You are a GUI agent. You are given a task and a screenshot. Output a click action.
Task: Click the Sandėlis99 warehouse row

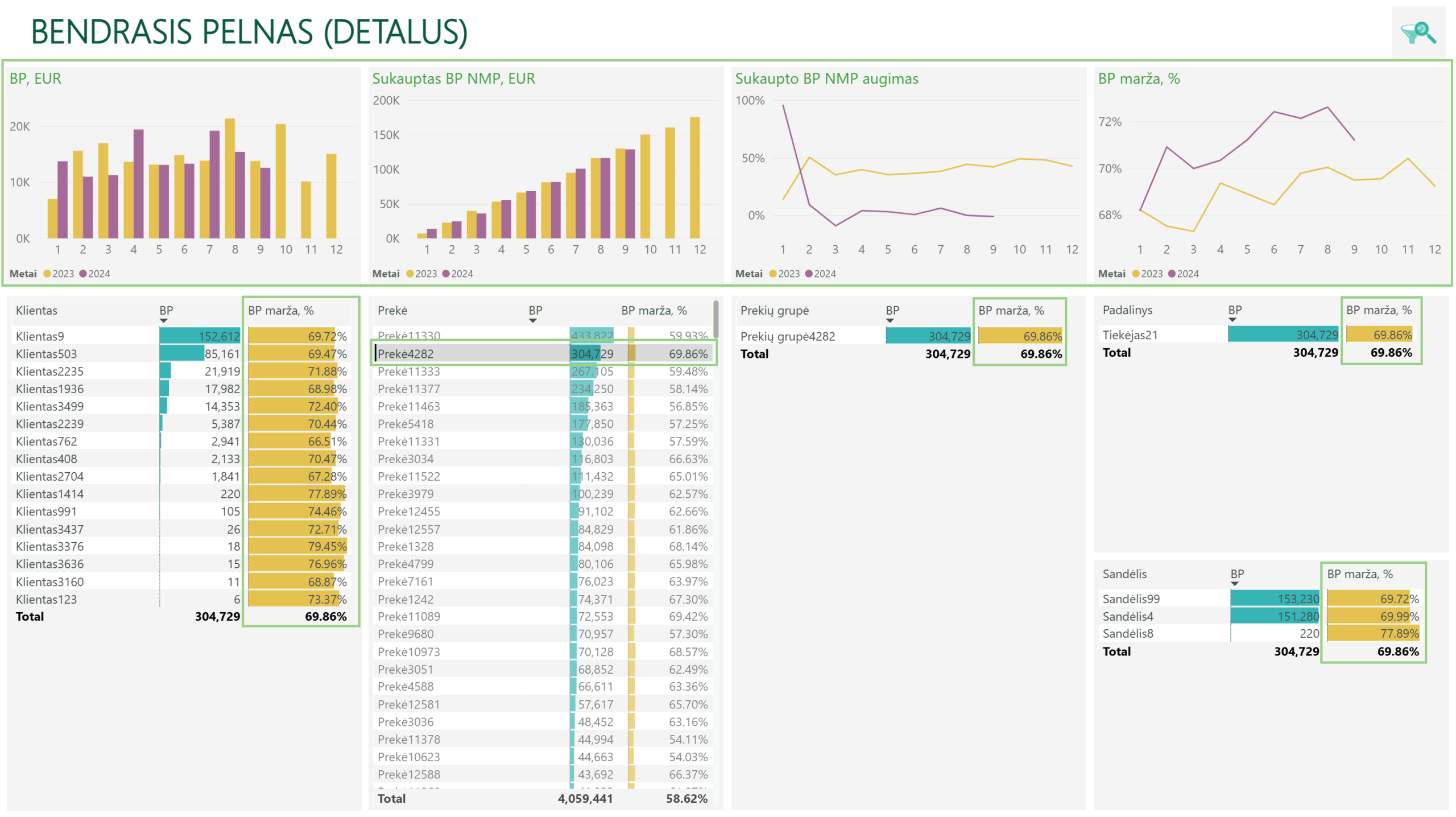1261,599
